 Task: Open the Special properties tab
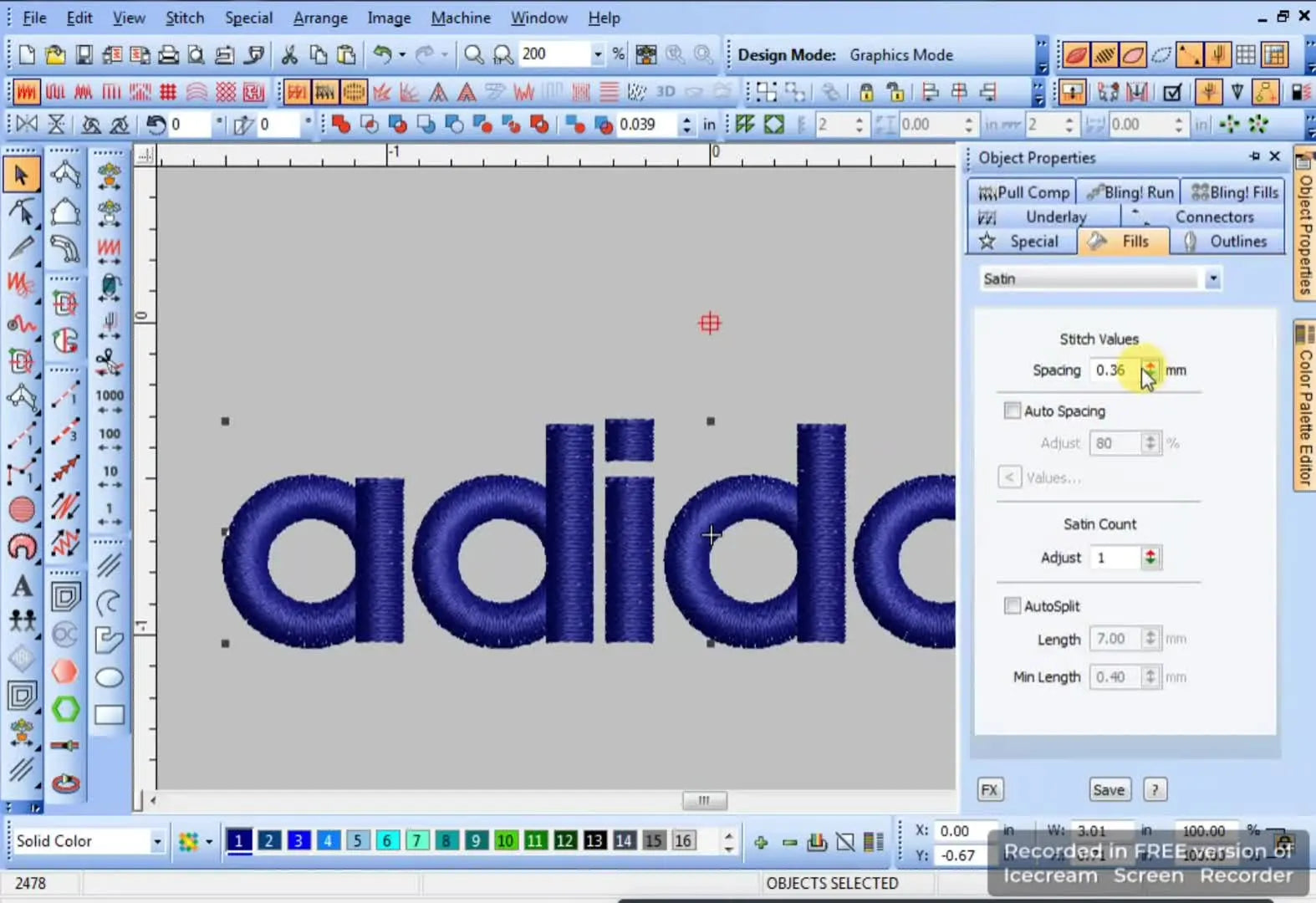1023,242
